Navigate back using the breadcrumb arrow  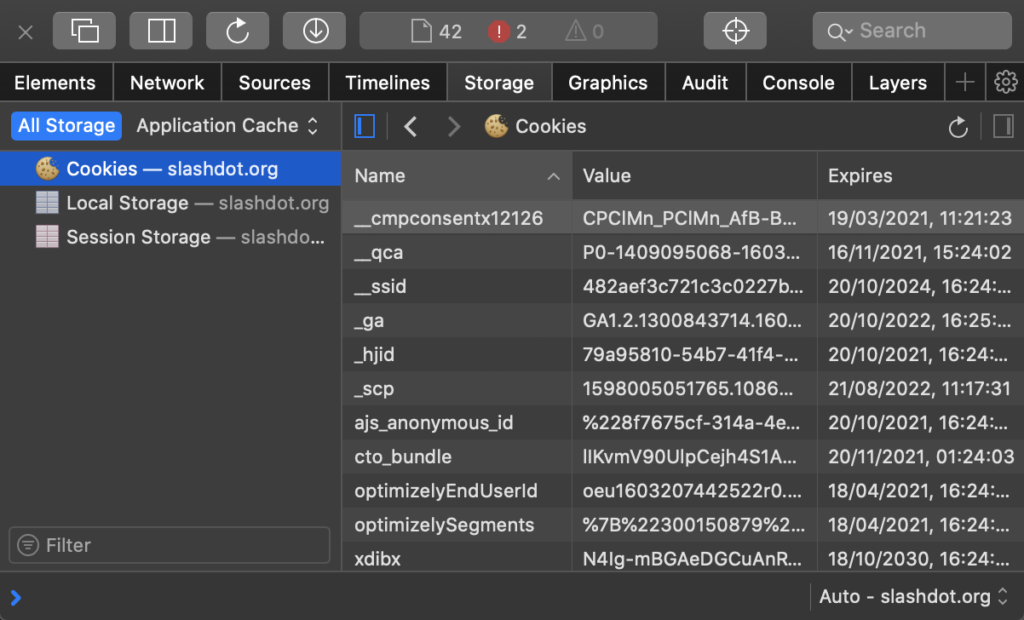pos(411,126)
